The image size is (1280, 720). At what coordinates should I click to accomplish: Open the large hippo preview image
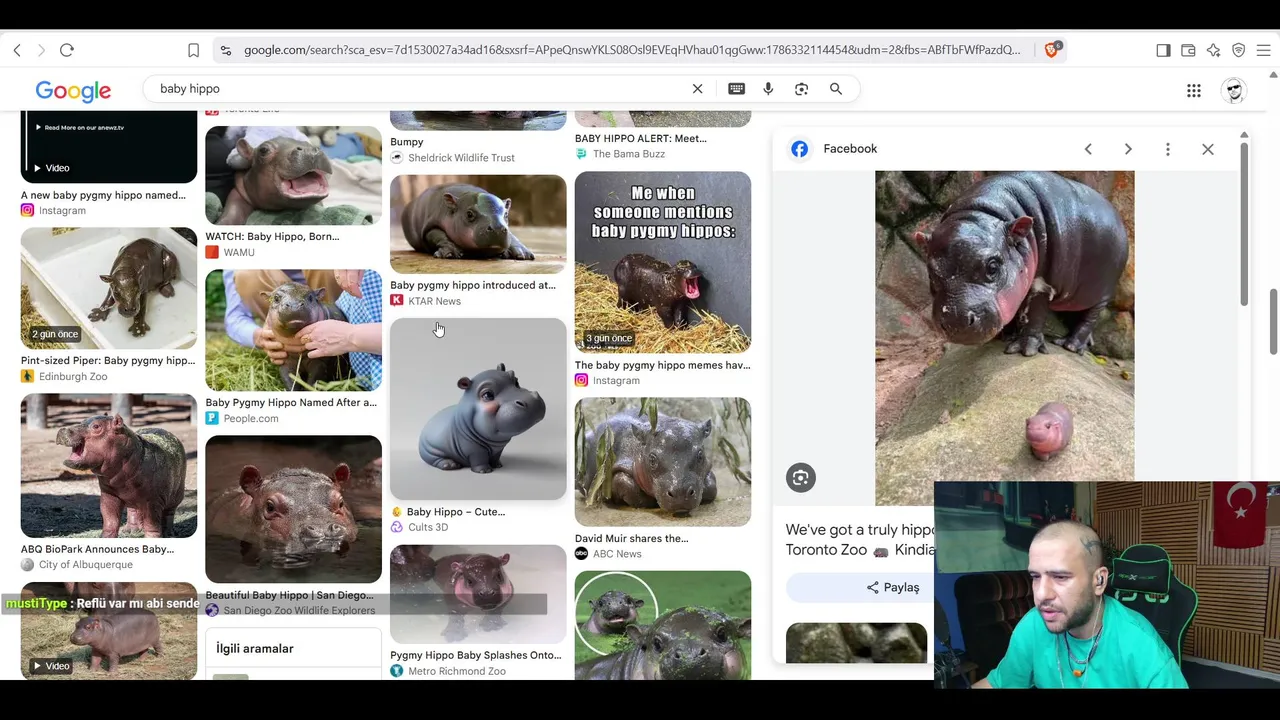pyautogui.click(x=1005, y=338)
